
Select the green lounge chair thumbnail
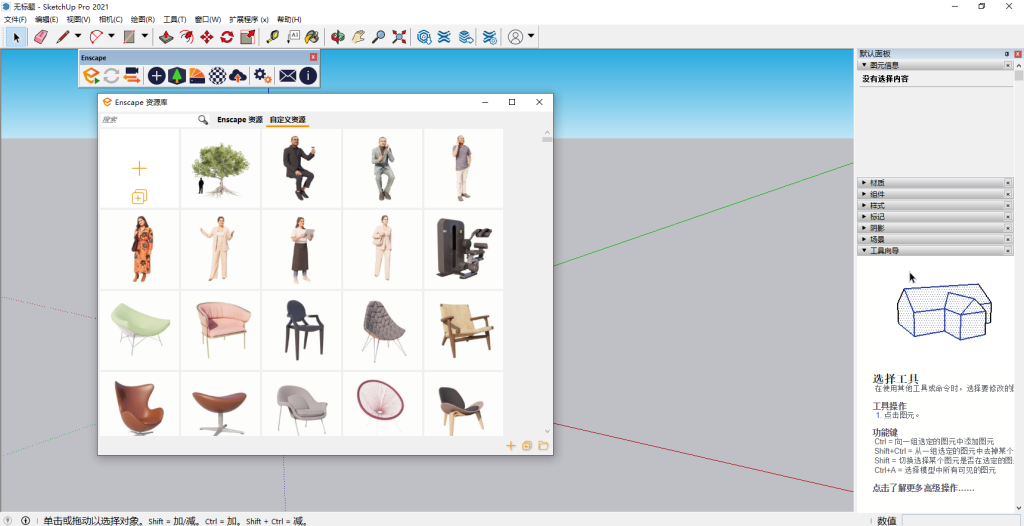tap(139, 329)
